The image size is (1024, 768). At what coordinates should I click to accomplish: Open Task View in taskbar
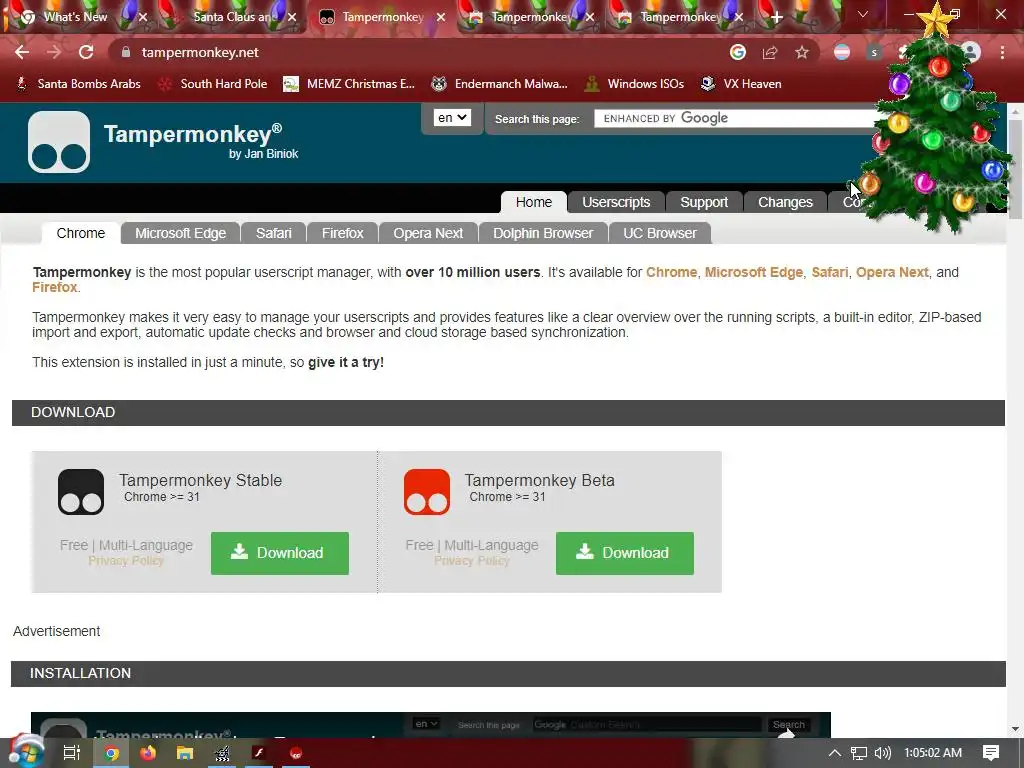pos(72,753)
